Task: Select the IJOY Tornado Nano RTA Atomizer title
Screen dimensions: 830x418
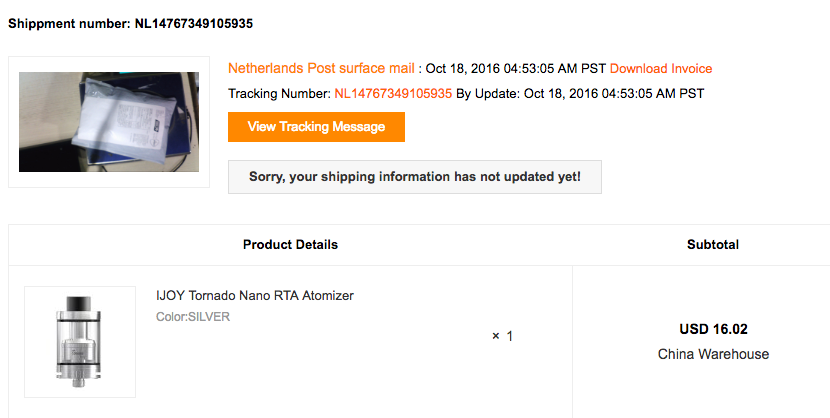Action: (x=255, y=295)
